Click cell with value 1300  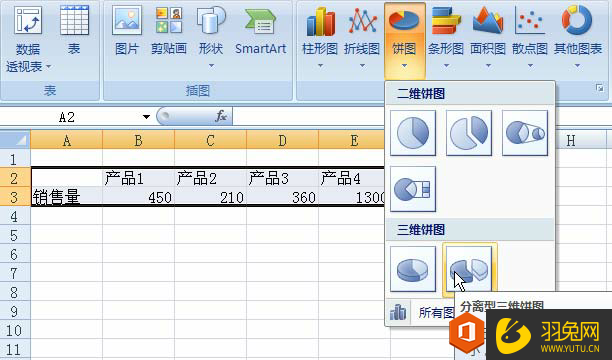pyautogui.click(x=352, y=197)
